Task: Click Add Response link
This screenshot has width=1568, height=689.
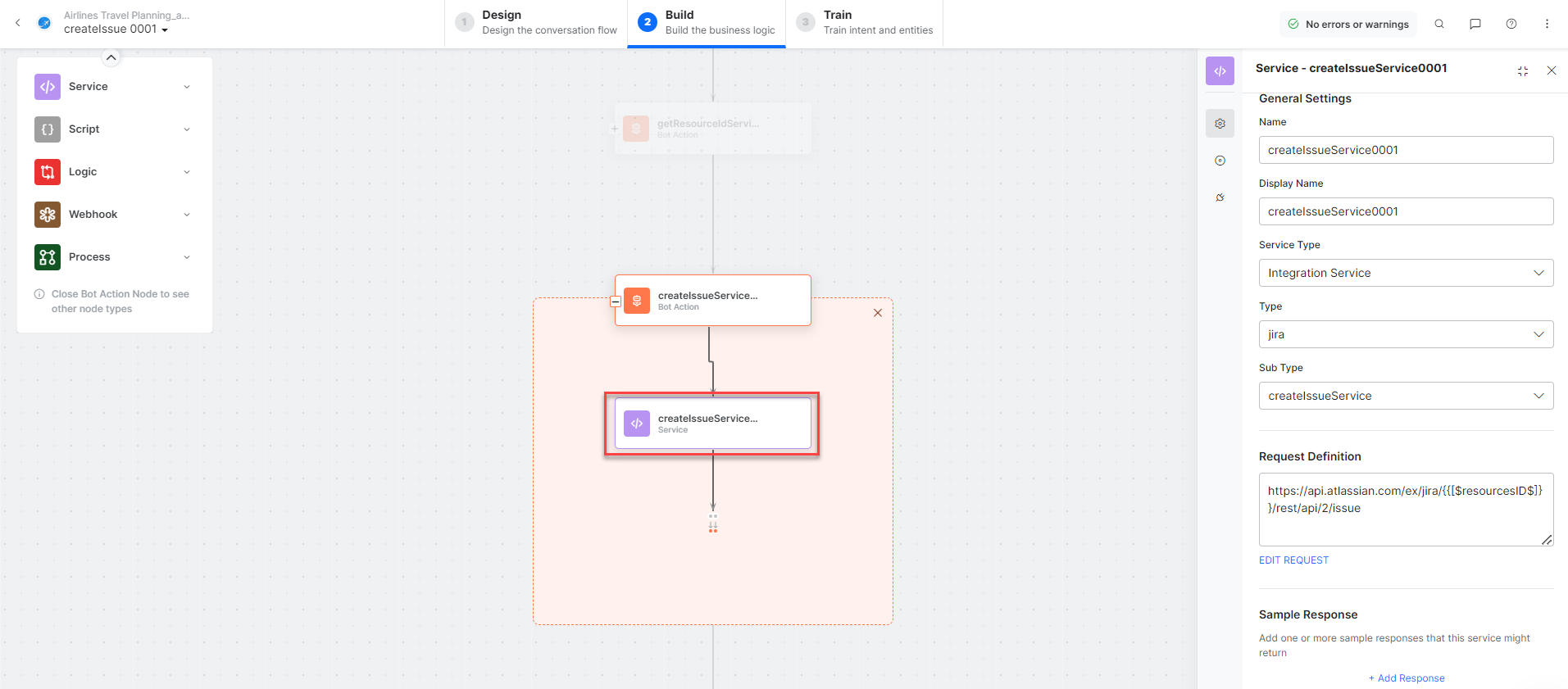Action: 1407,678
